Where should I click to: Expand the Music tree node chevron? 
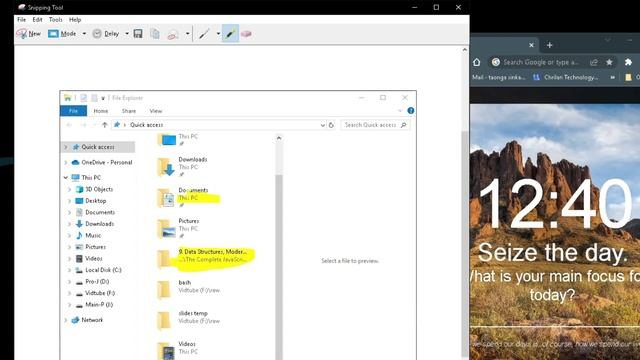pyautogui.click(x=69, y=236)
